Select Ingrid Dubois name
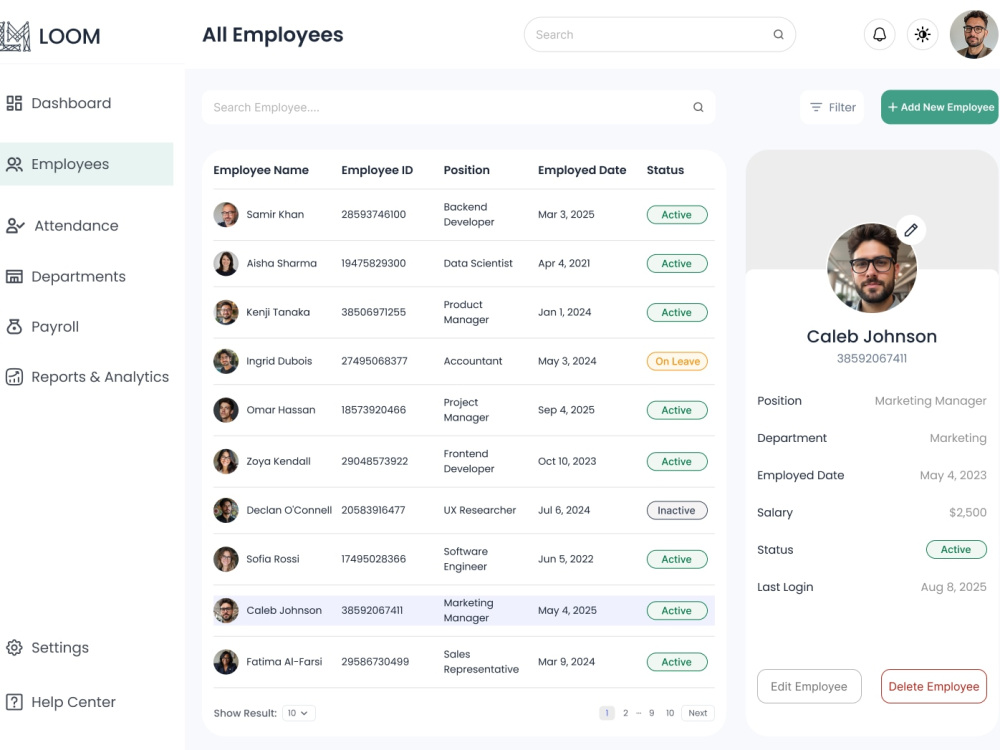Viewport: 1000px width, 750px height. coord(279,361)
